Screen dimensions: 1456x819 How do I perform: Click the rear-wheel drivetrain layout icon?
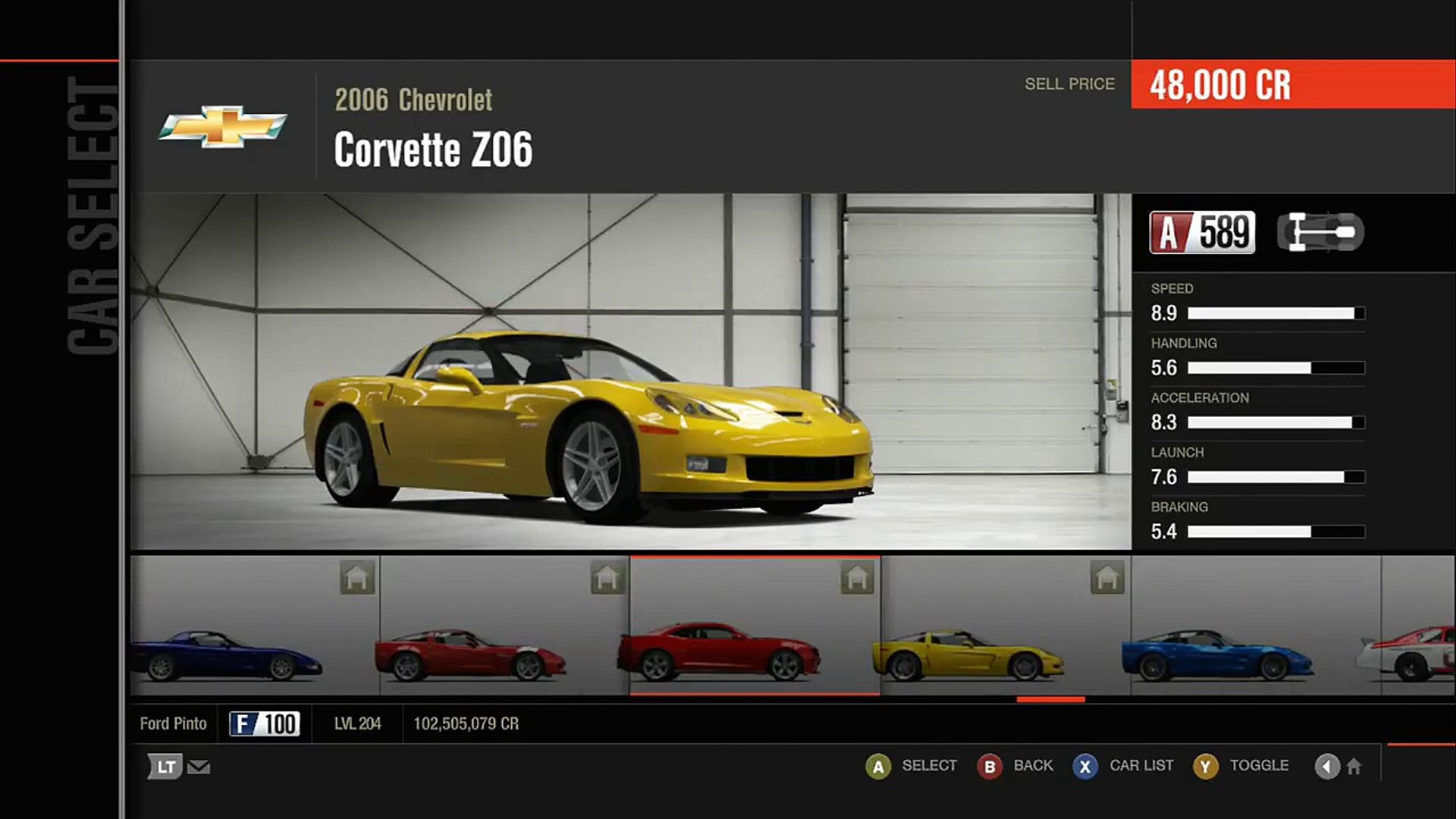pos(1320,232)
